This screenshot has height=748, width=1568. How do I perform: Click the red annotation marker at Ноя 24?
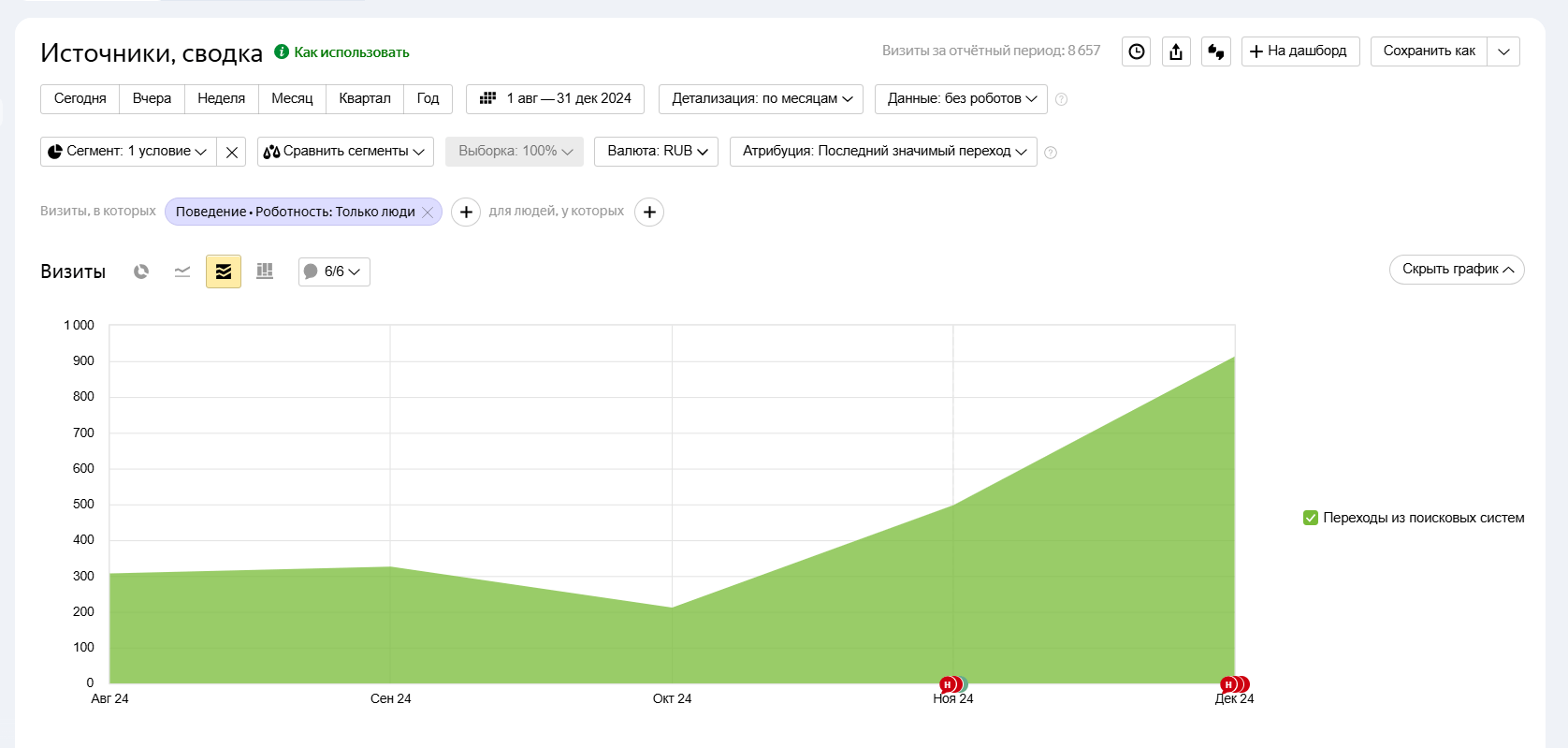(947, 684)
